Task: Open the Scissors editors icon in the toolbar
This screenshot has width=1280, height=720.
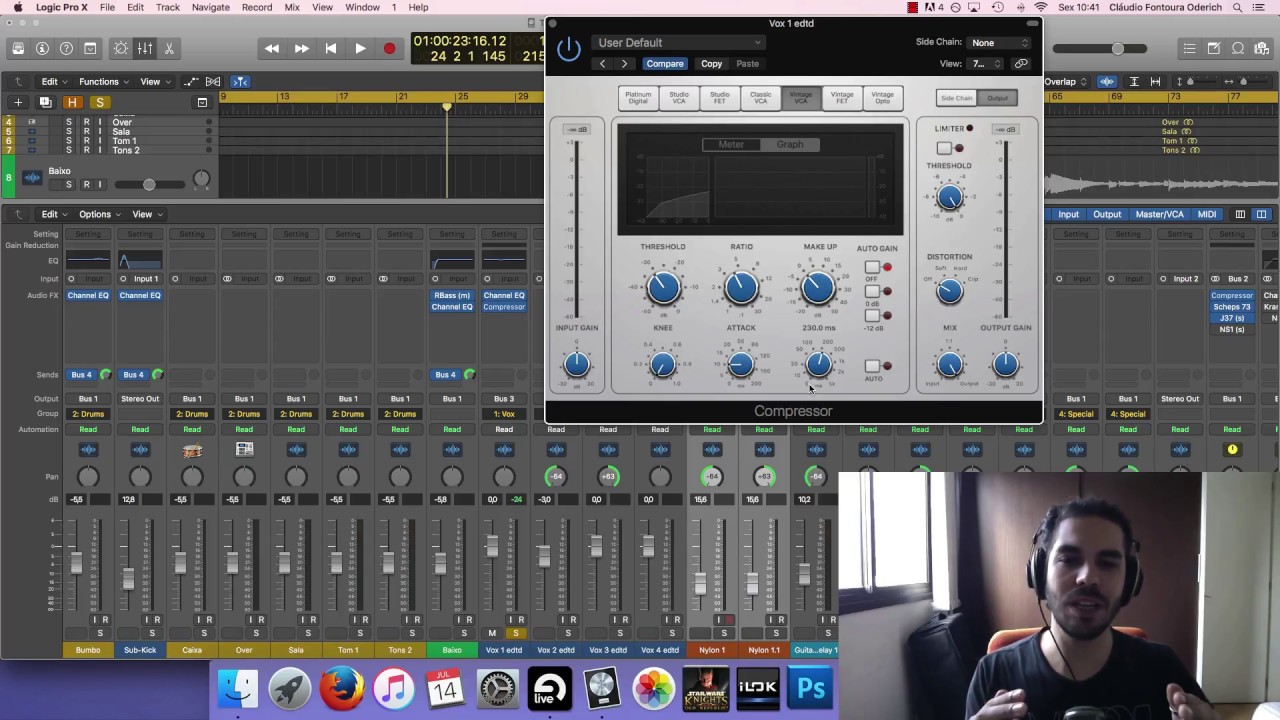Action: point(169,48)
